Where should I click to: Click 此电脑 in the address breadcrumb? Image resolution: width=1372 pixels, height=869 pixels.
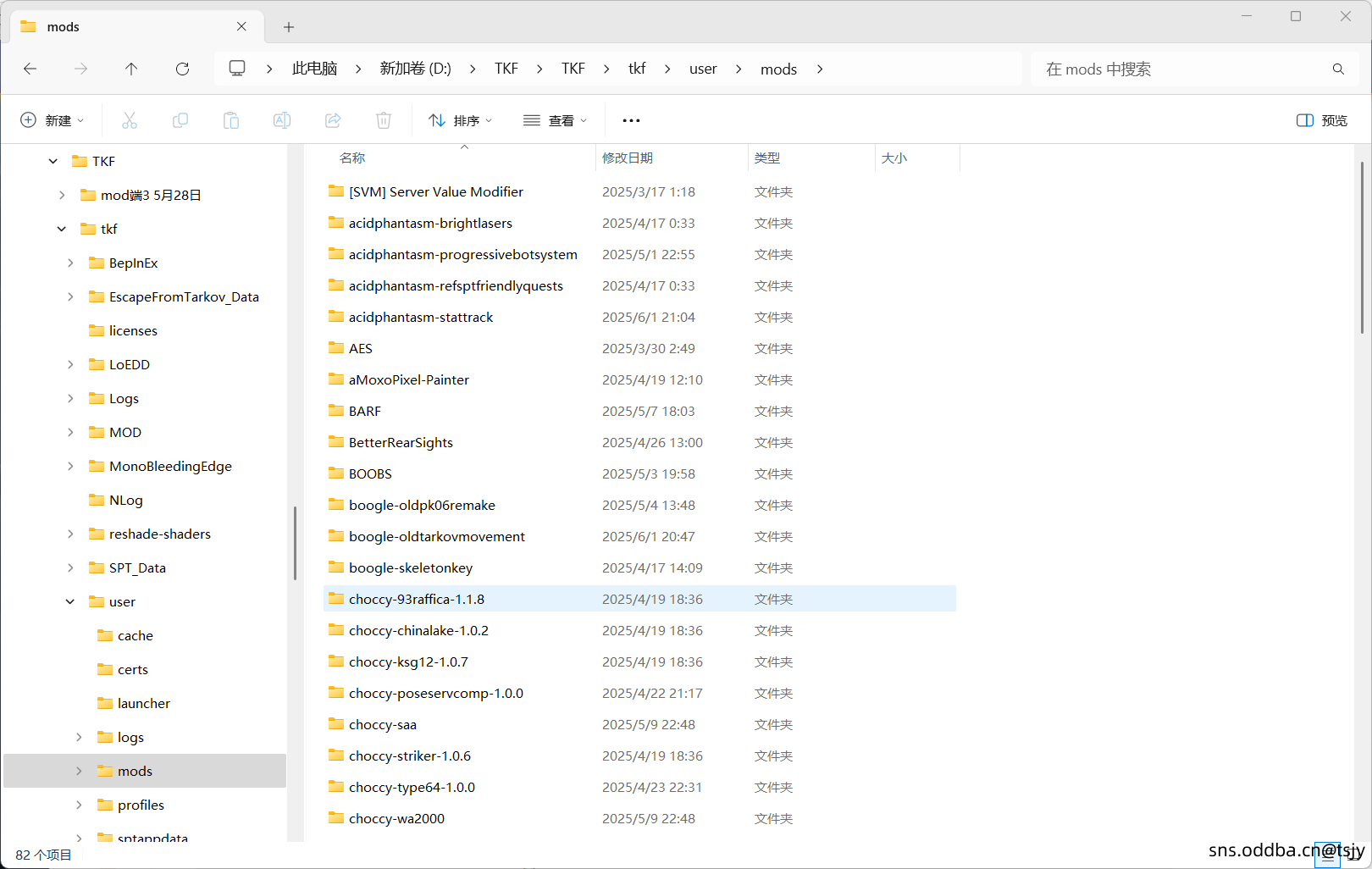click(315, 69)
